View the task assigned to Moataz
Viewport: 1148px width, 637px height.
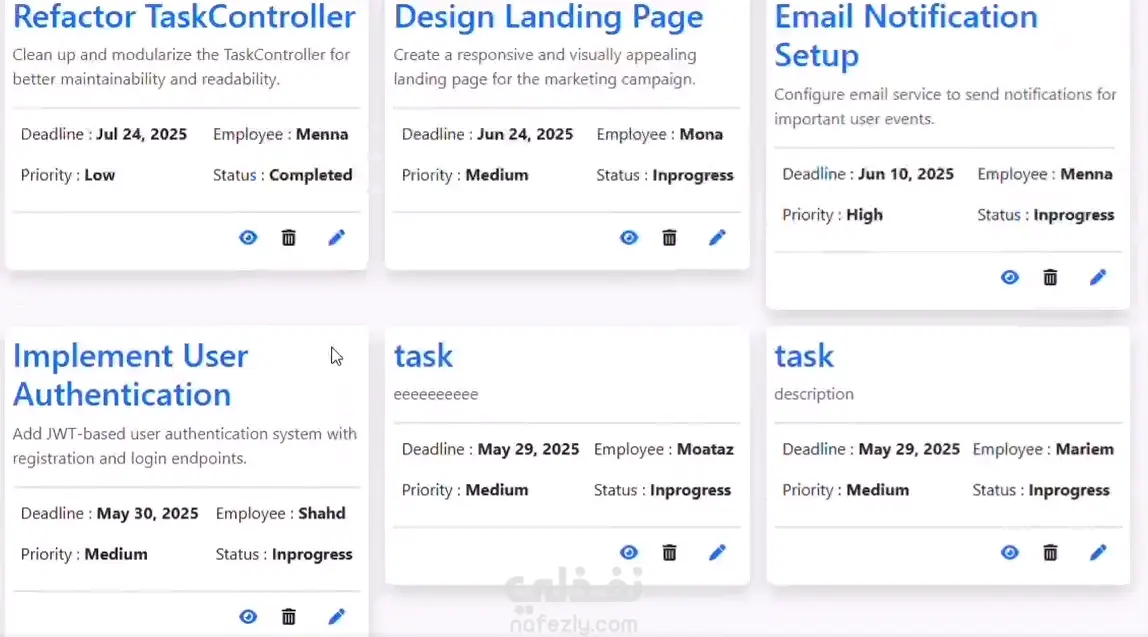point(629,553)
